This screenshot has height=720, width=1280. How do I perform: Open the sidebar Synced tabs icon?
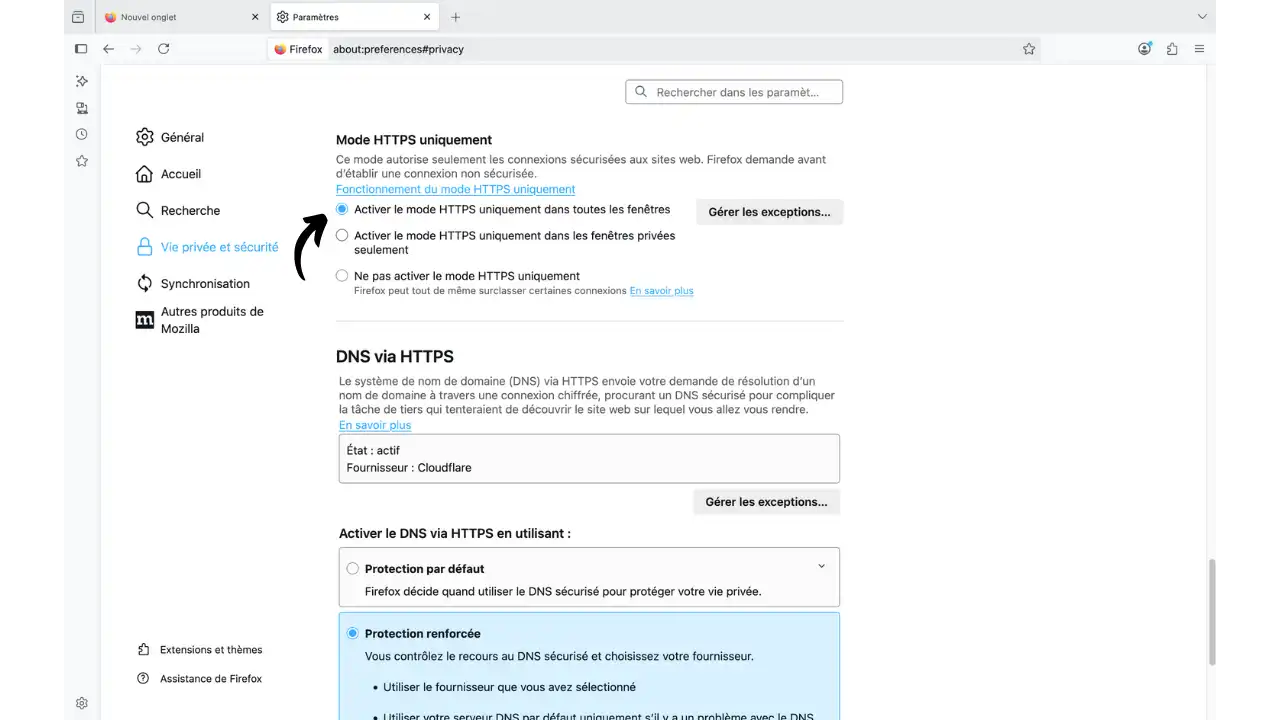(81, 108)
